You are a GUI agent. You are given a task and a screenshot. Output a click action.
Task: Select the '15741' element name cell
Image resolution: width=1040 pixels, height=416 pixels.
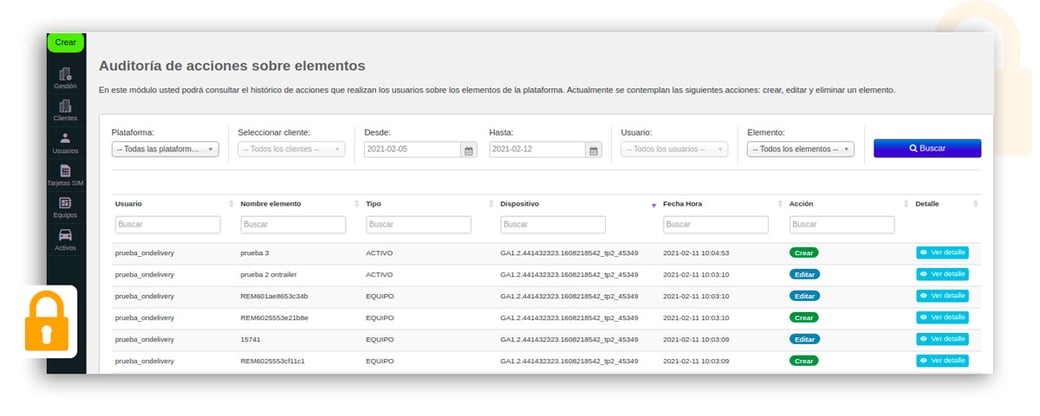(249, 339)
